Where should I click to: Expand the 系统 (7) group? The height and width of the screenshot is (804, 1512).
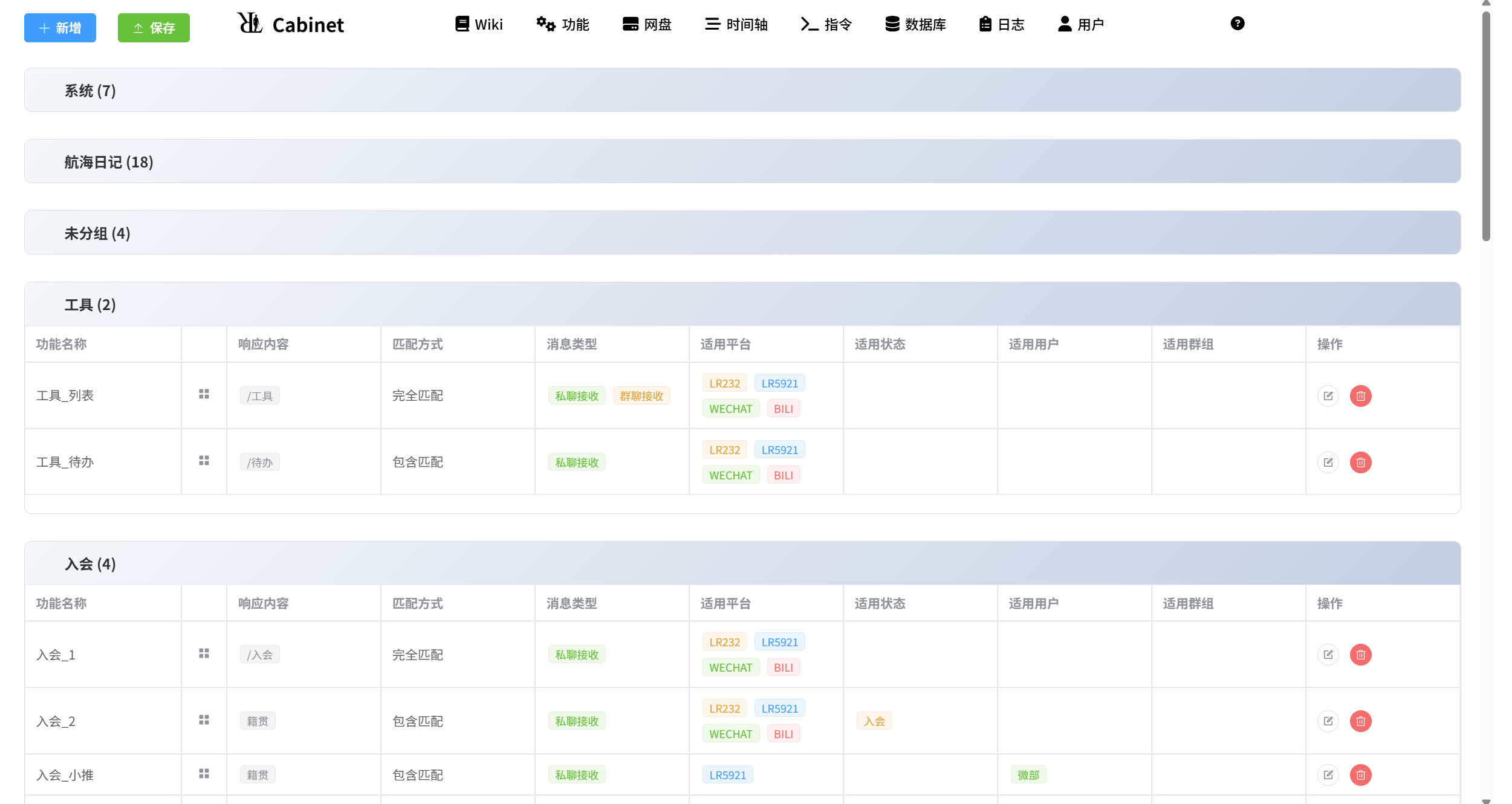[90, 91]
